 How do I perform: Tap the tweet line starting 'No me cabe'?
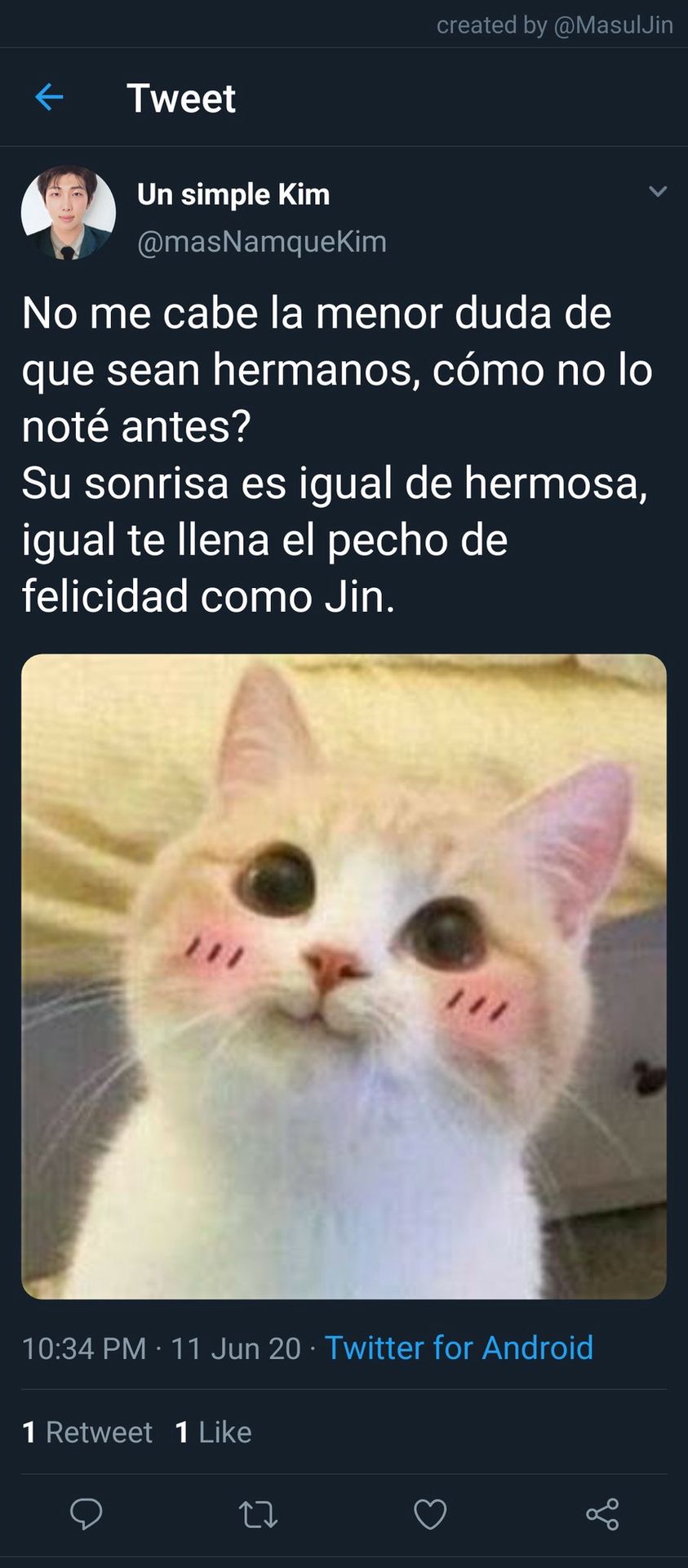tap(317, 313)
